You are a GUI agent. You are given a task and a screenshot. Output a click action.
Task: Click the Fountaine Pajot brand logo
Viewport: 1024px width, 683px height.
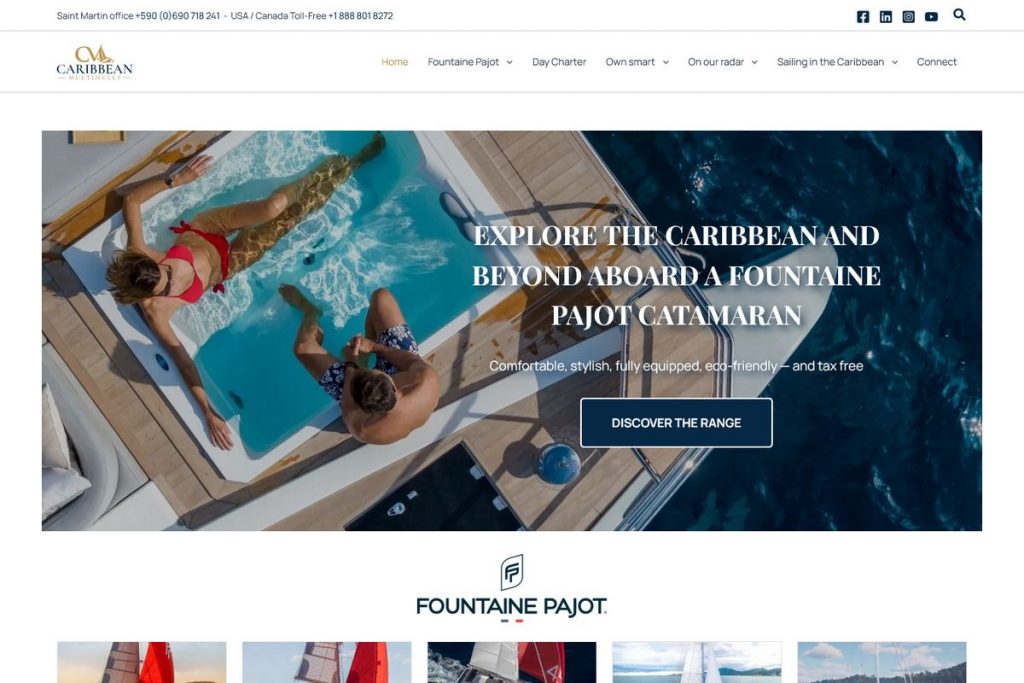click(x=511, y=588)
